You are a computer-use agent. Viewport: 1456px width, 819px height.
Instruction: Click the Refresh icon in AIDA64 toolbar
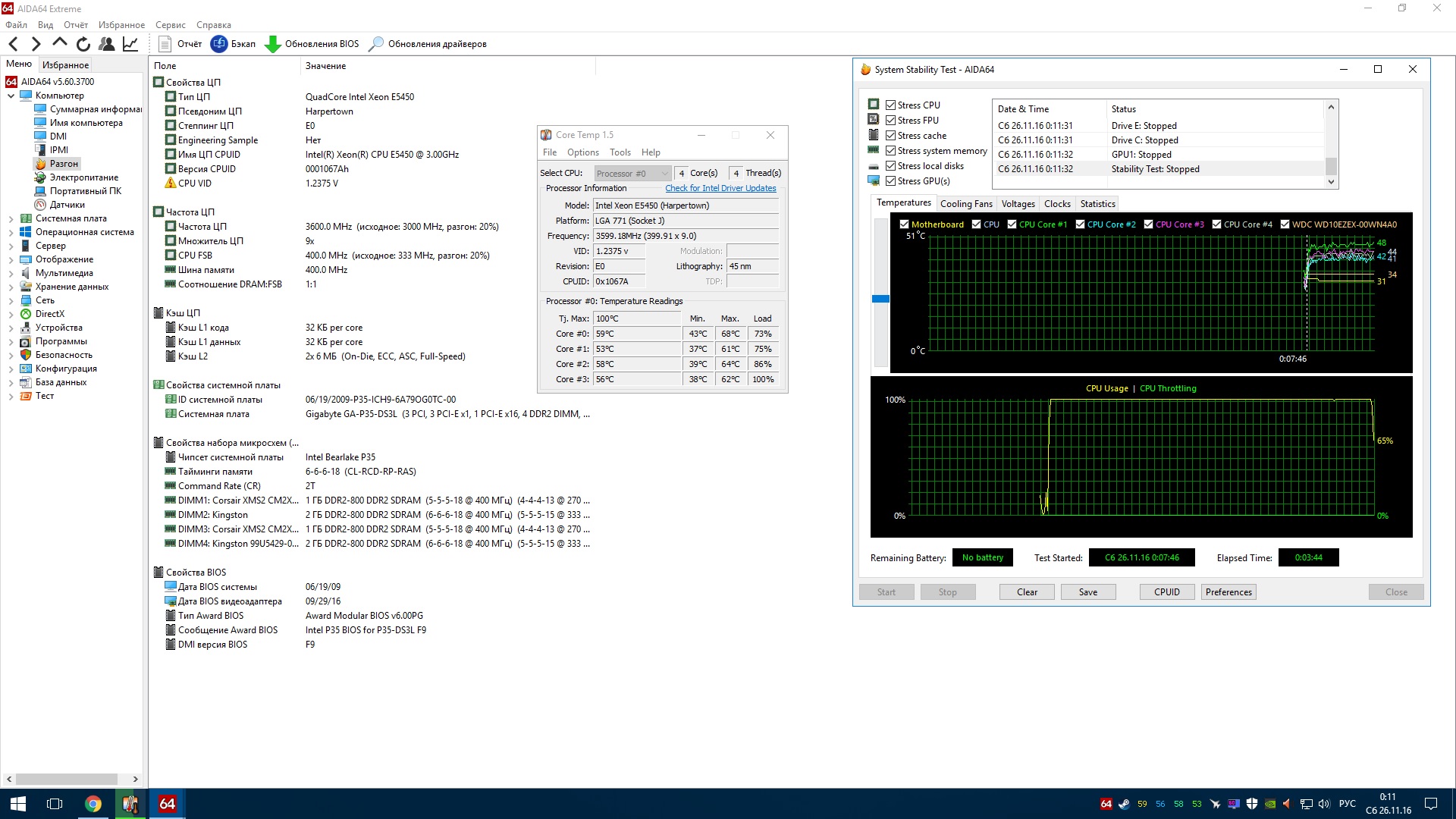(x=83, y=44)
